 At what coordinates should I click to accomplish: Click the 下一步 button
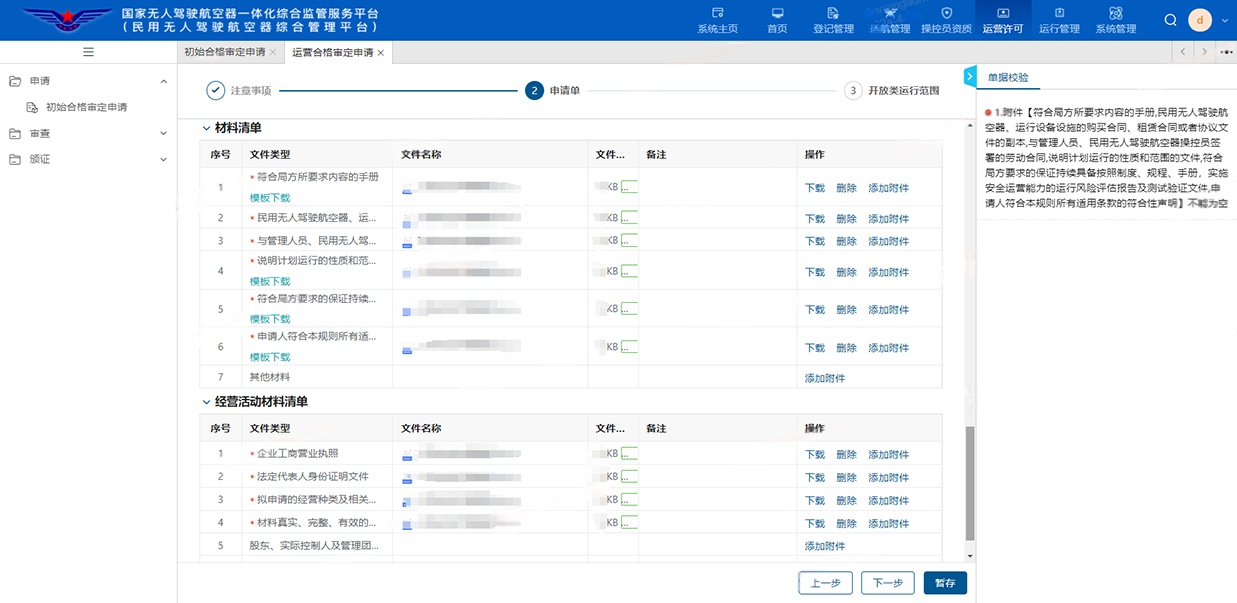pos(888,583)
